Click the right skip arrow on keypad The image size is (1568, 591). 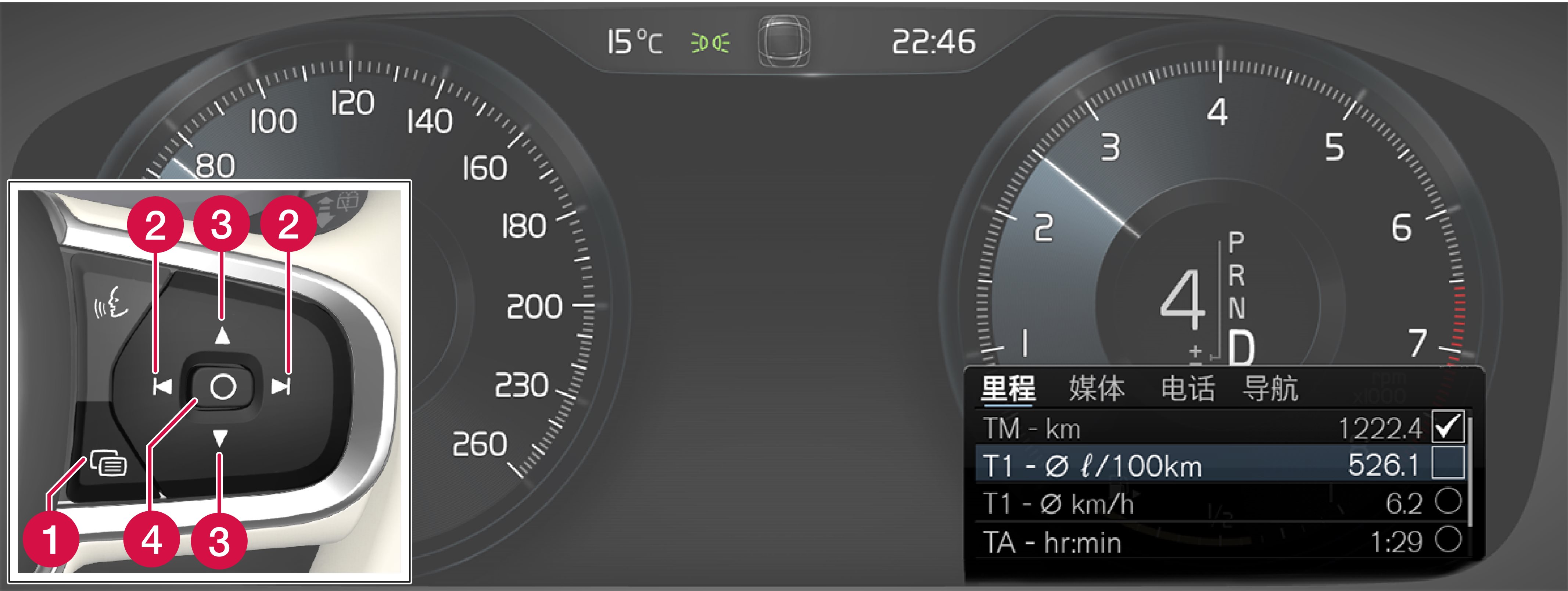[281, 387]
